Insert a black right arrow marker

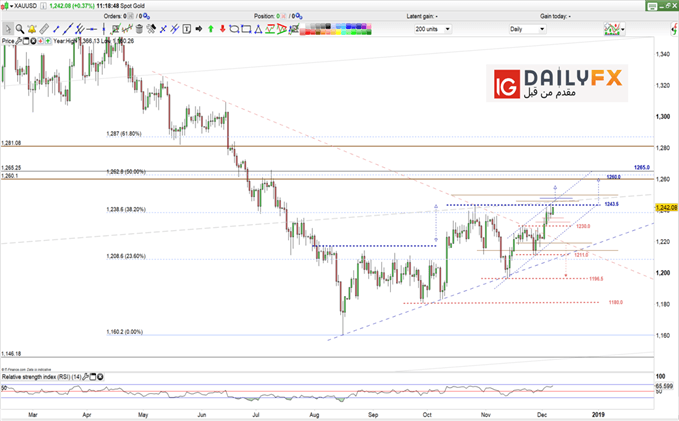(199, 29)
